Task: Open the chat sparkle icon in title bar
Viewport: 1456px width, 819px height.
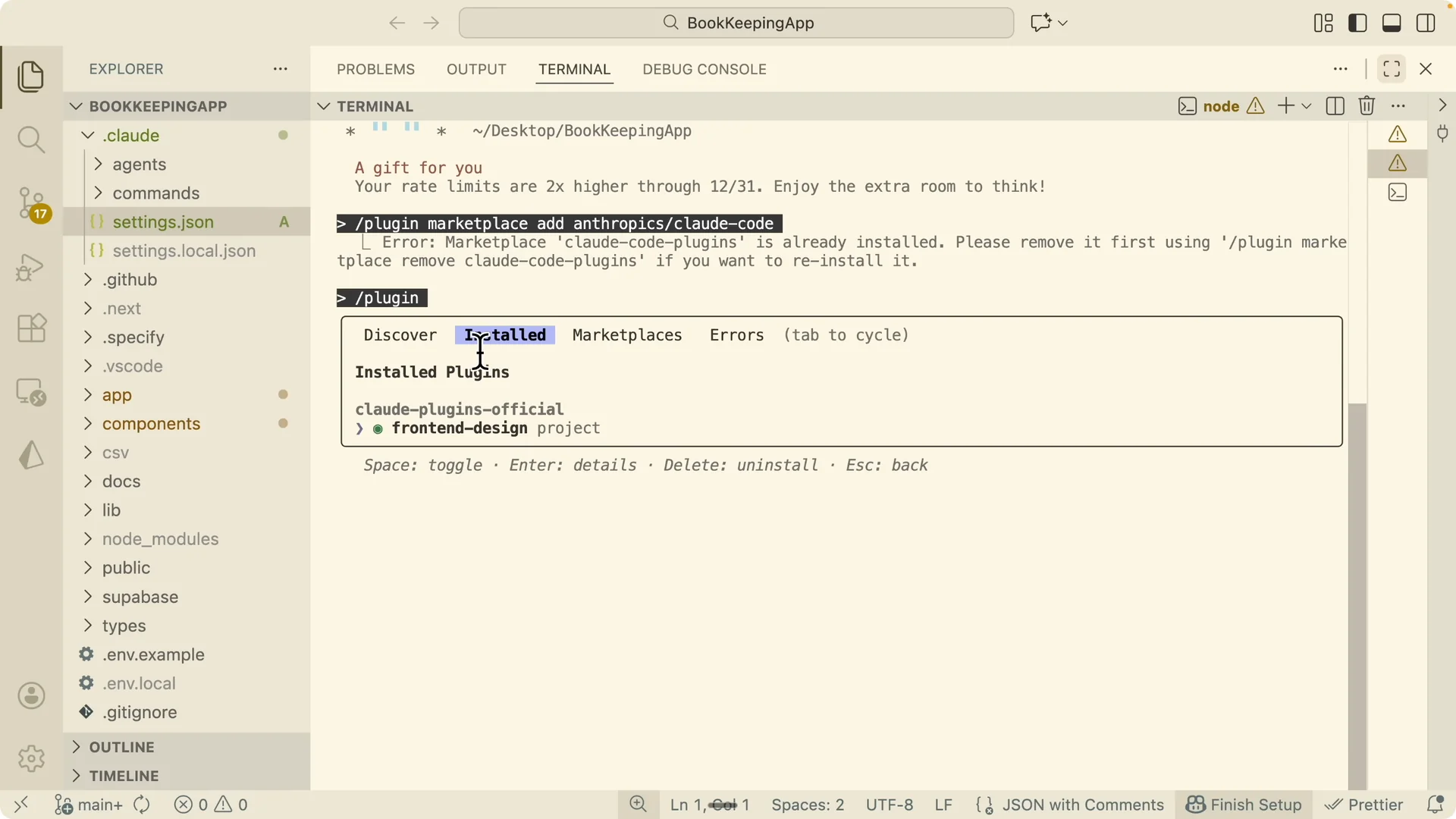Action: [1041, 23]
